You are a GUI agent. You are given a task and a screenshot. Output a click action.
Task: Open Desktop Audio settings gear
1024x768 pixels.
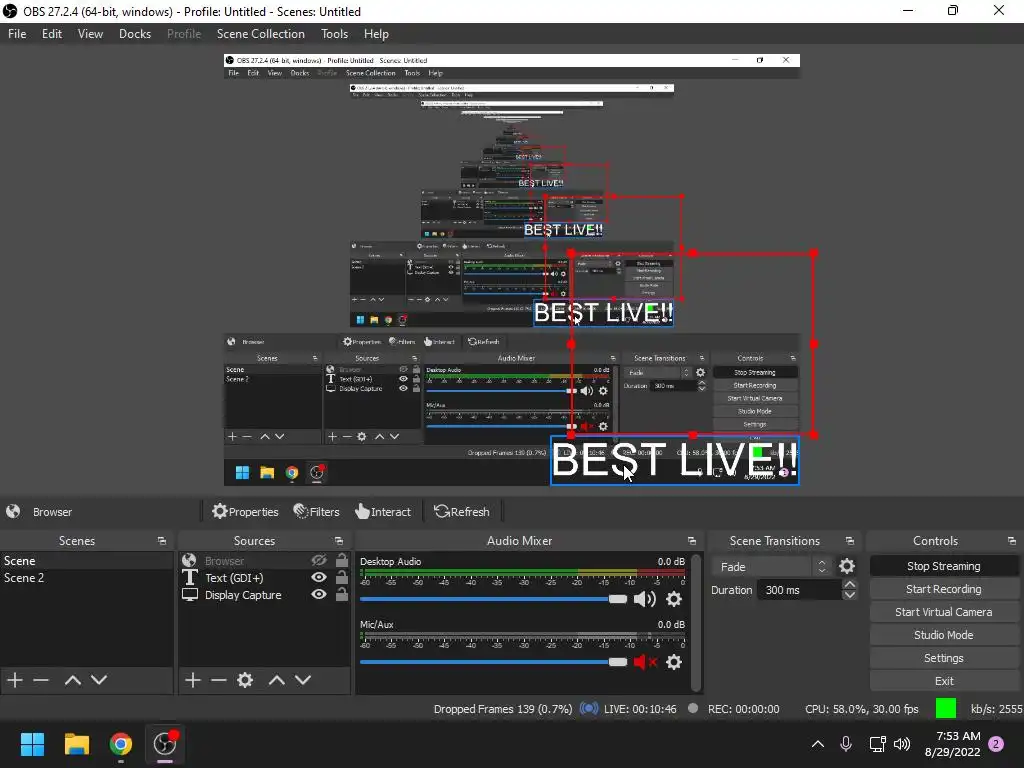click(674, 599)
